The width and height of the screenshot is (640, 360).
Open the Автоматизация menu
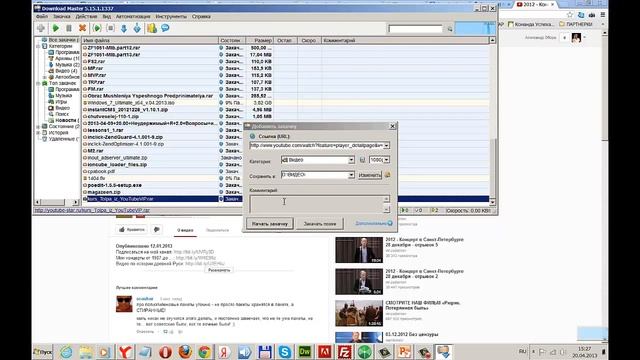133,17
